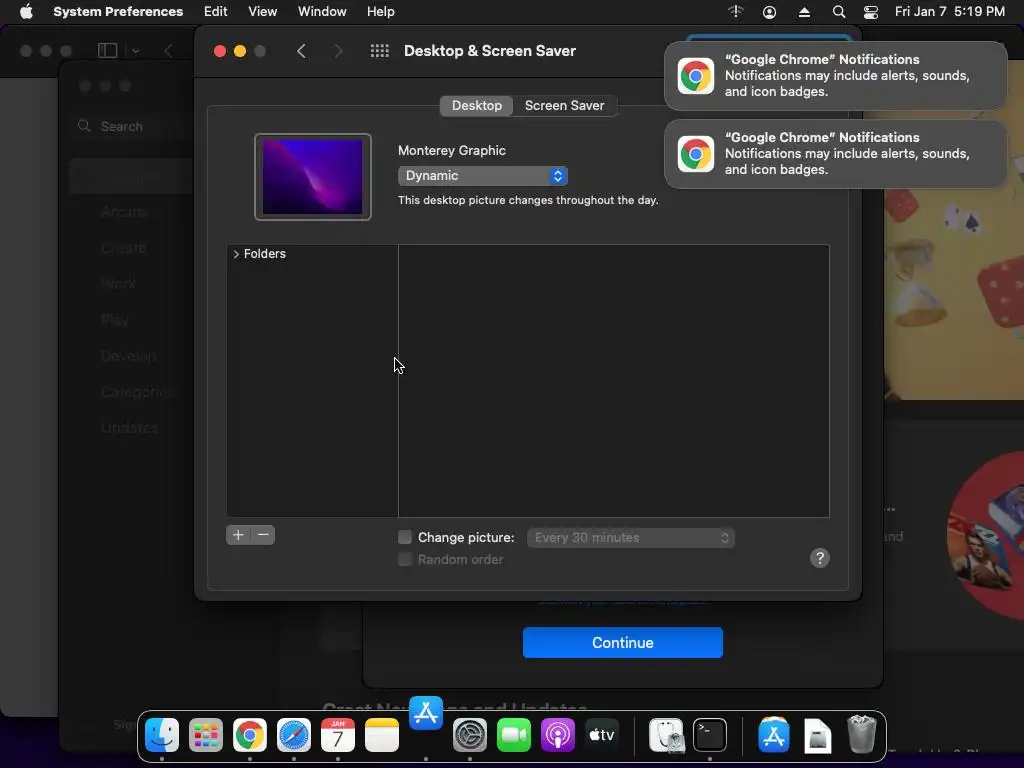Image resolution: width=1024 pixels, height=768 pixels.
Task: Go back in the background App Store window
Action: coord(168,51)
